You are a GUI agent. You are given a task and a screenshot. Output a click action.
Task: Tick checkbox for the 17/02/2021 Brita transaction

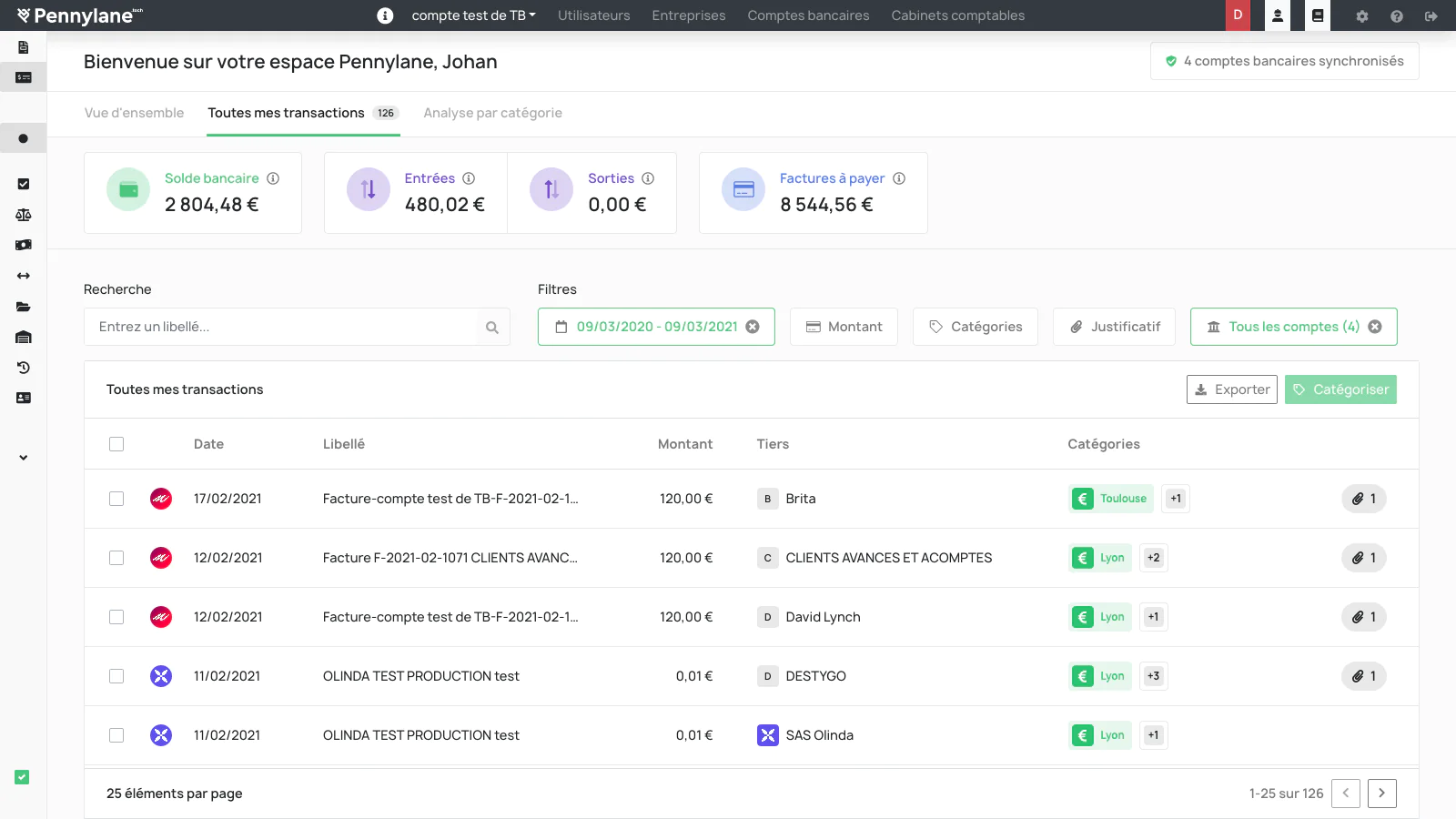[116, 499]
